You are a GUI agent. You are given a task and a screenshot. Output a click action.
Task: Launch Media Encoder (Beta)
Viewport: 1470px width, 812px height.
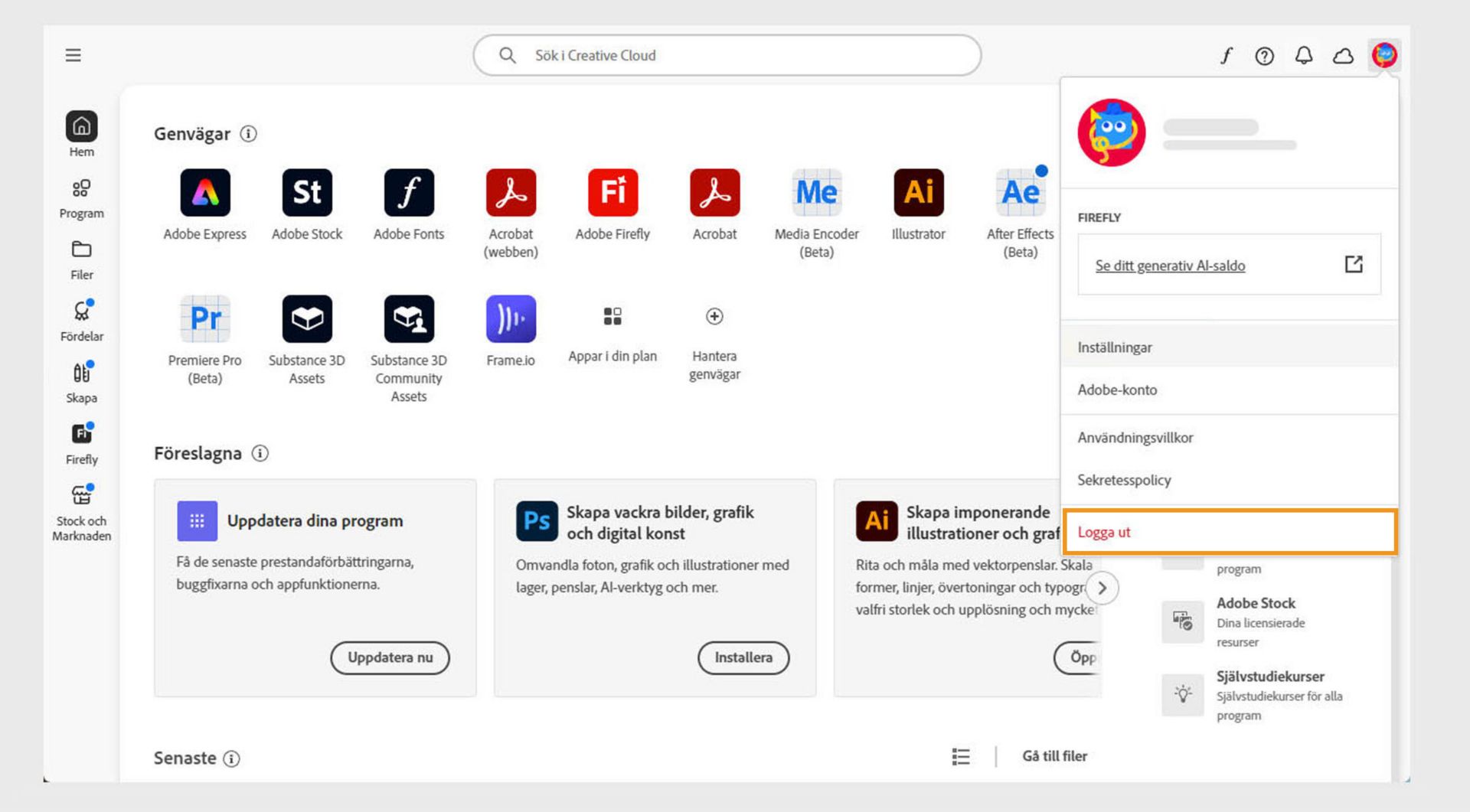[816, 193]
